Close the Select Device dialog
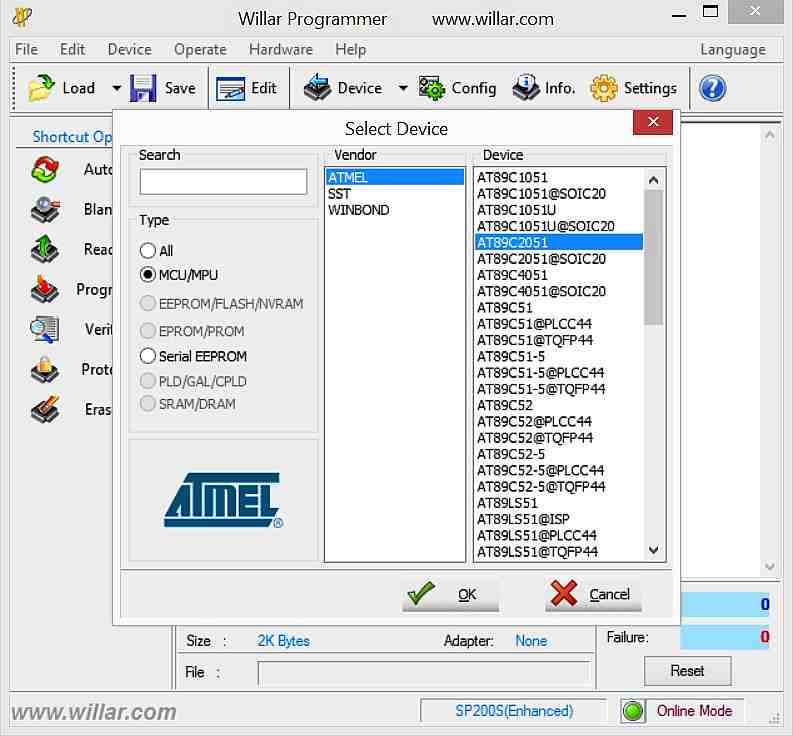Screen dimensions: 793x736 click(x=653, y=122)
